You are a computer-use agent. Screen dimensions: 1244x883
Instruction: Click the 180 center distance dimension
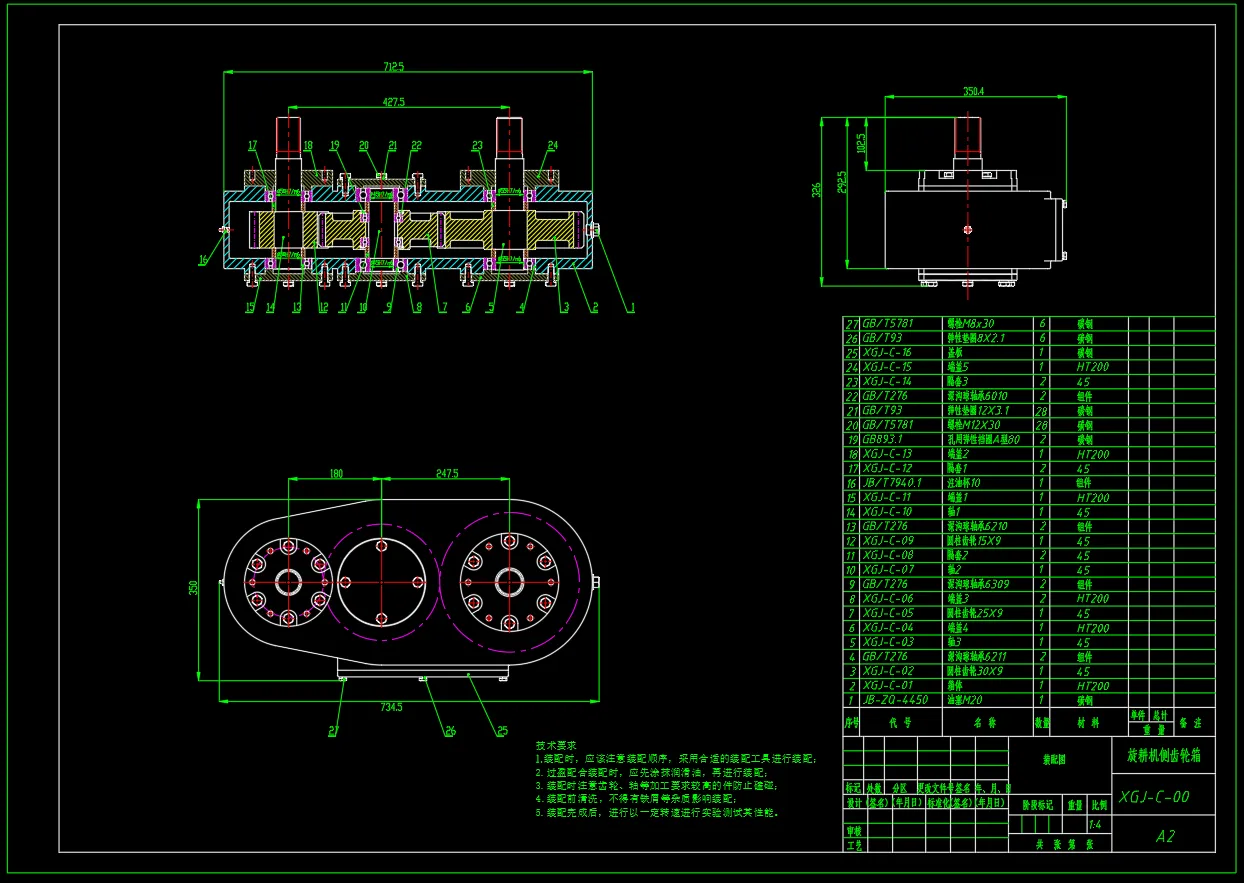click(336, 473)
